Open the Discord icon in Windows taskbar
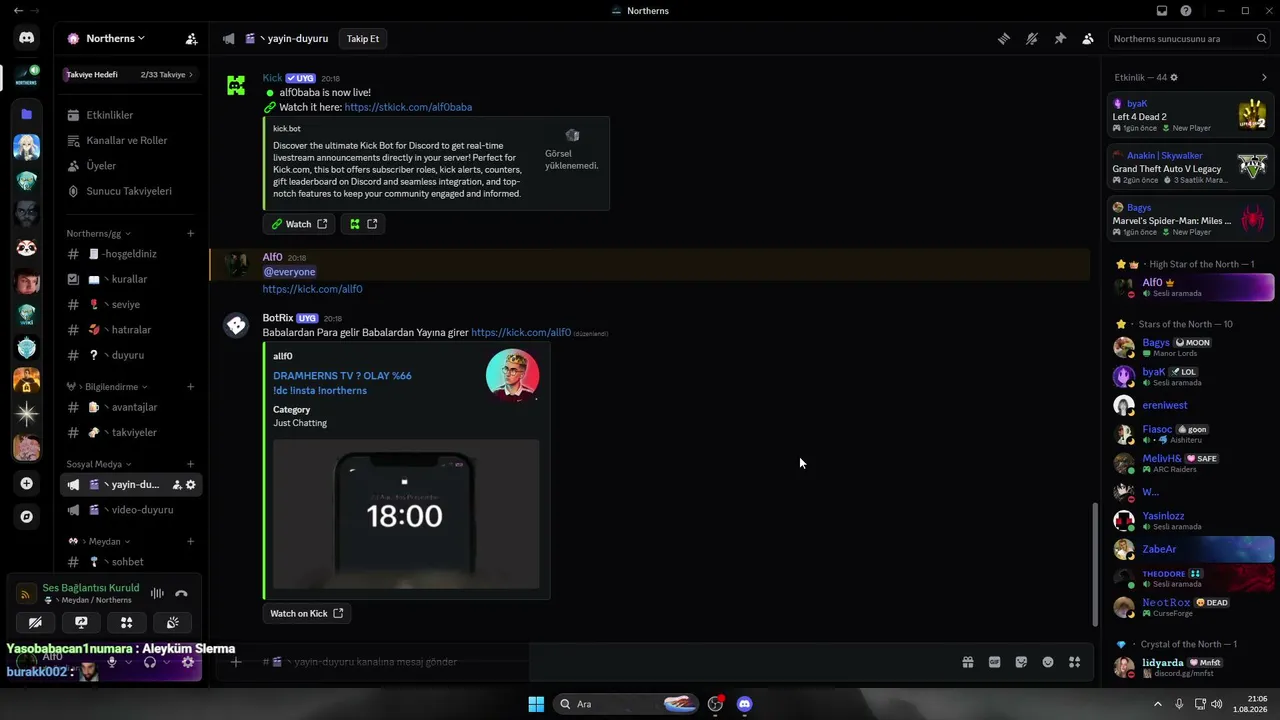This screenshot has height=720, width=1280. [744, 704]
